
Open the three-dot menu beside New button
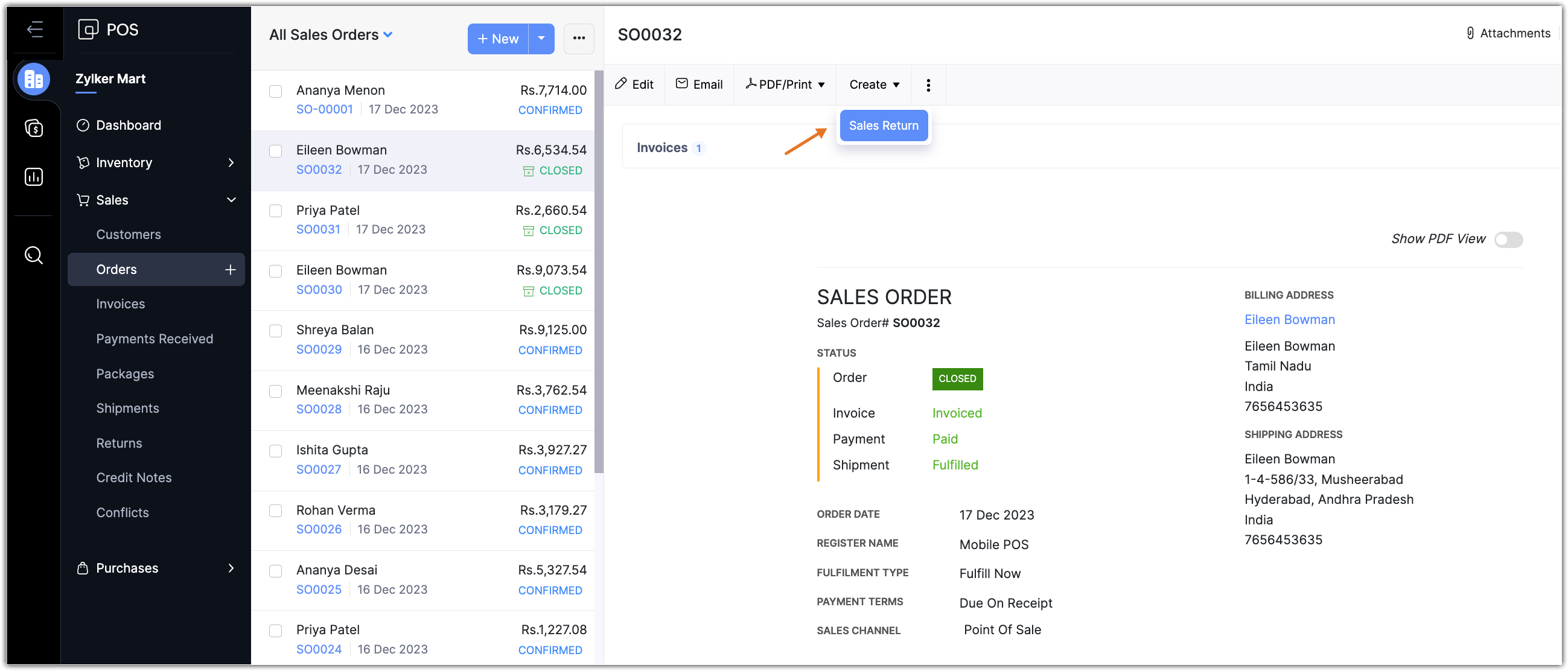point(578,39)
